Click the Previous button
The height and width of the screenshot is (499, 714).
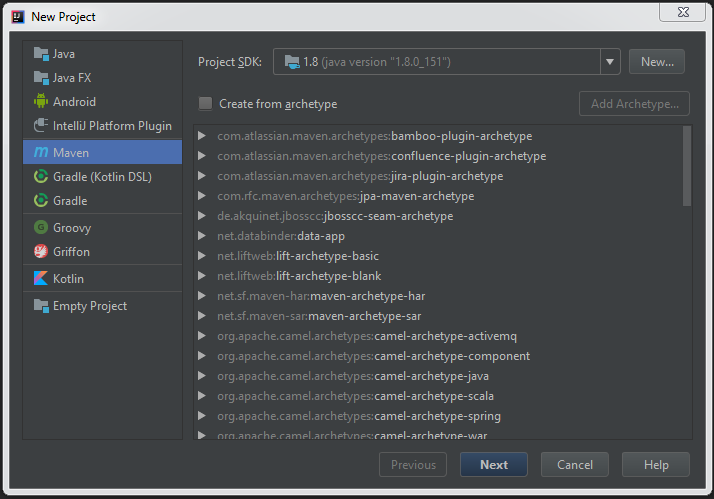pyautogui.click(x=413, y=464)
